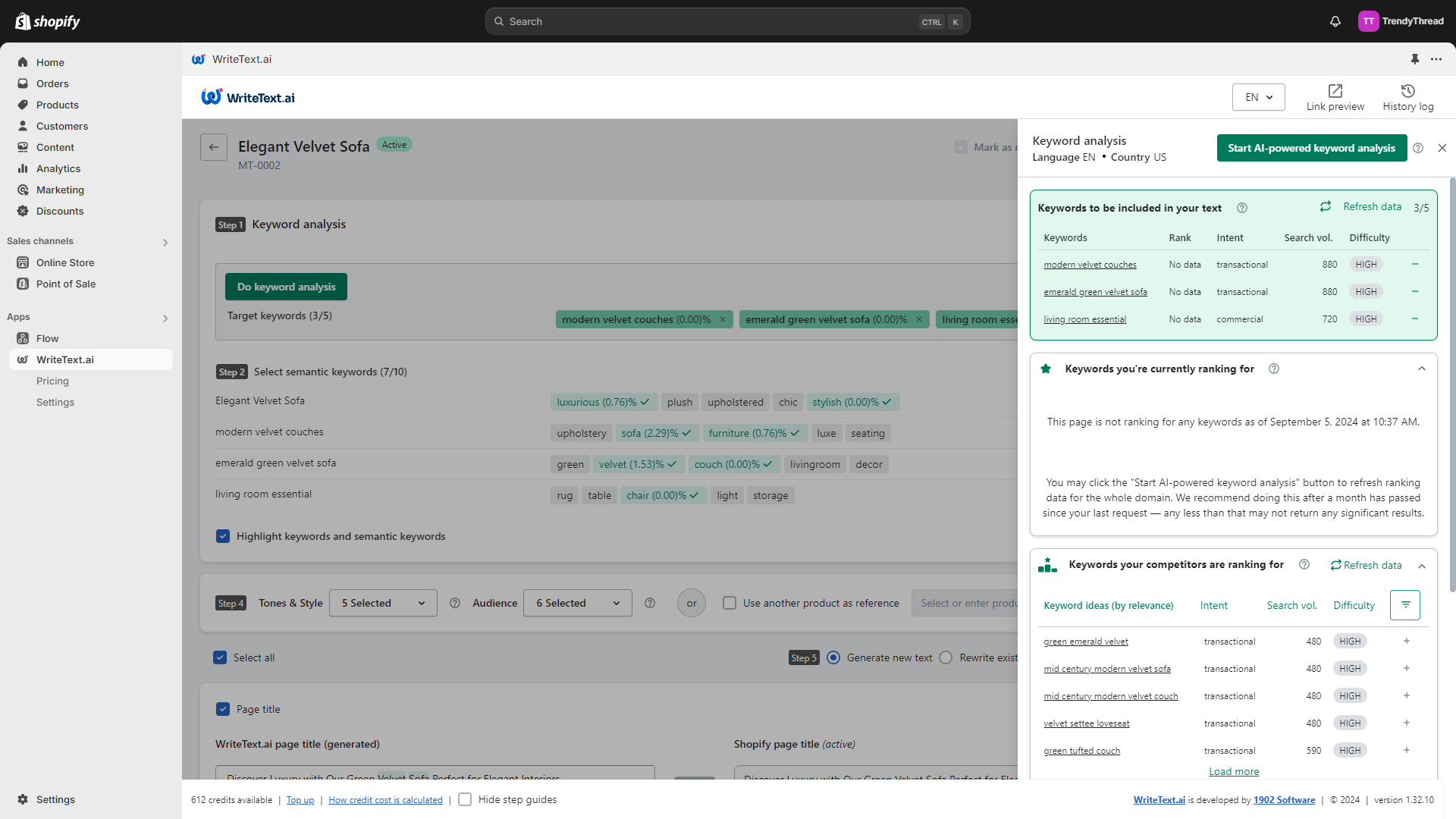This screenshot has height=819, width=1456.
Task: Select Rewrite existing text radio
Action: click(x=946, y=657)
